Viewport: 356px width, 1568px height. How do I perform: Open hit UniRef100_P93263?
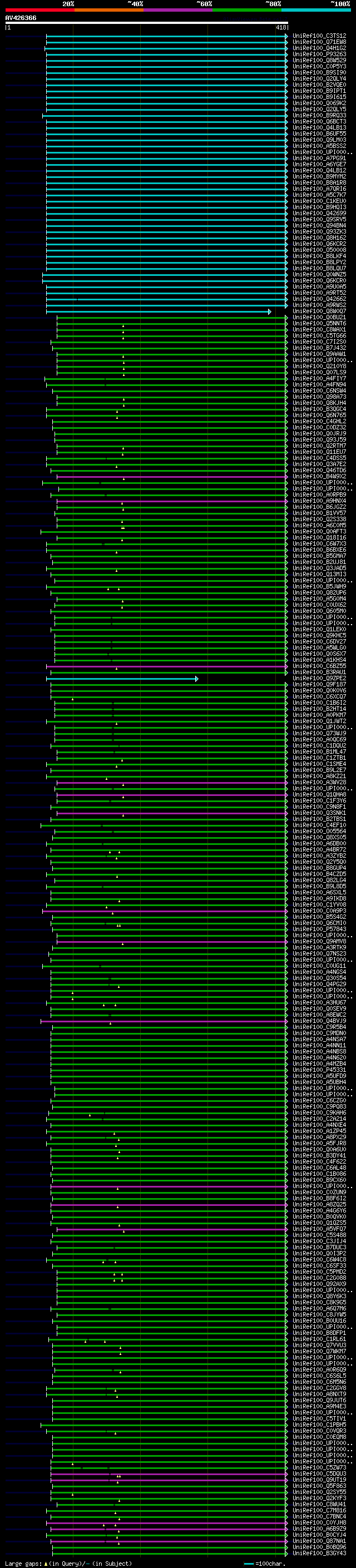coord(319,54)
